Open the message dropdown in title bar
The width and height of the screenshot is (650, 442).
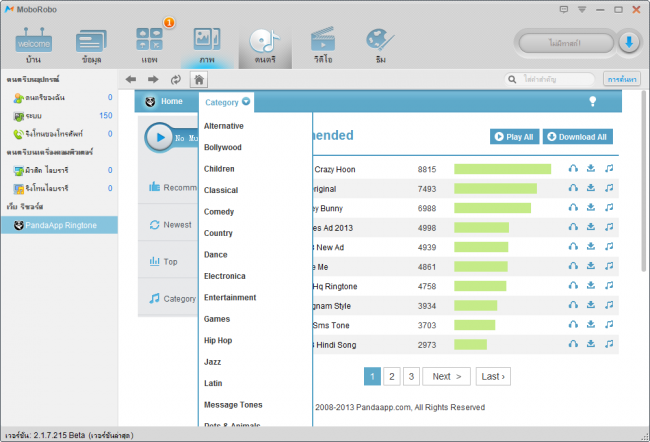[564, 9]
